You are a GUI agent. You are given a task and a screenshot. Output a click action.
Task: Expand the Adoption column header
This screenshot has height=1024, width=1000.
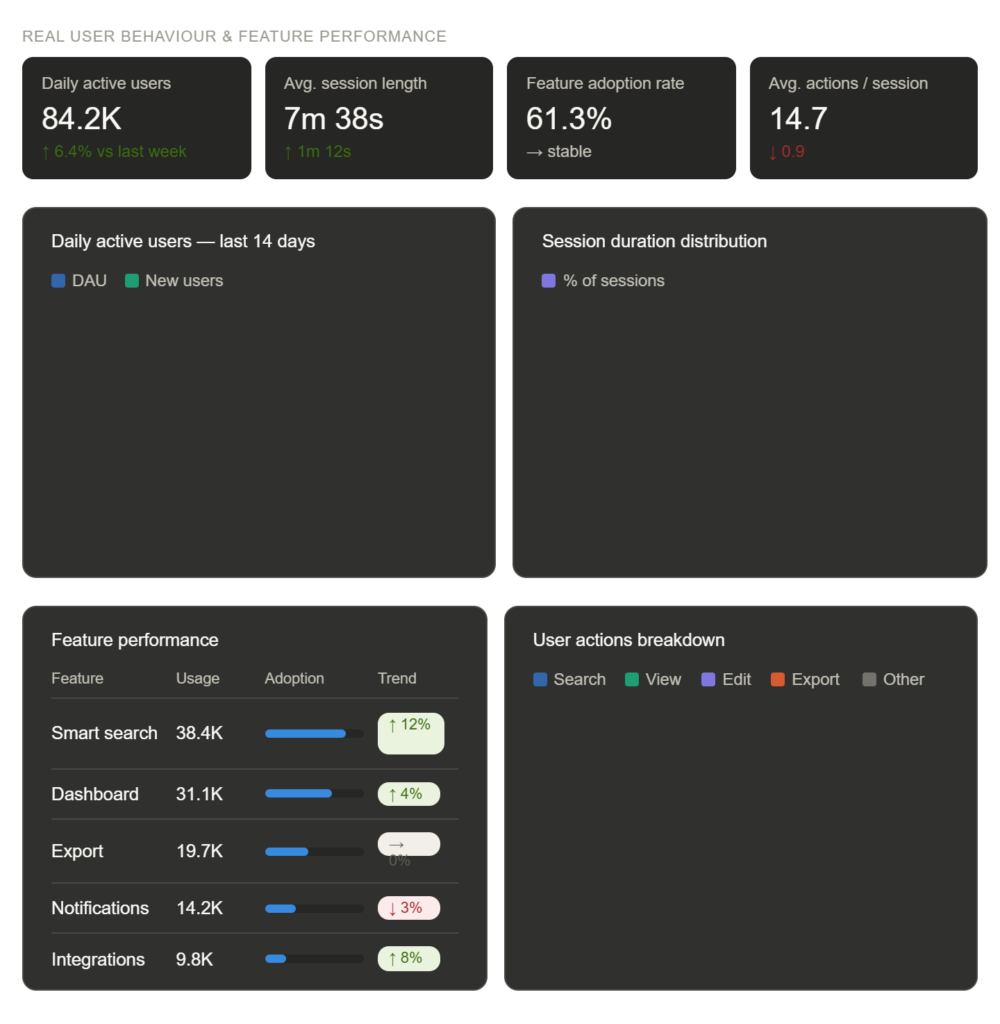(294, 678)
